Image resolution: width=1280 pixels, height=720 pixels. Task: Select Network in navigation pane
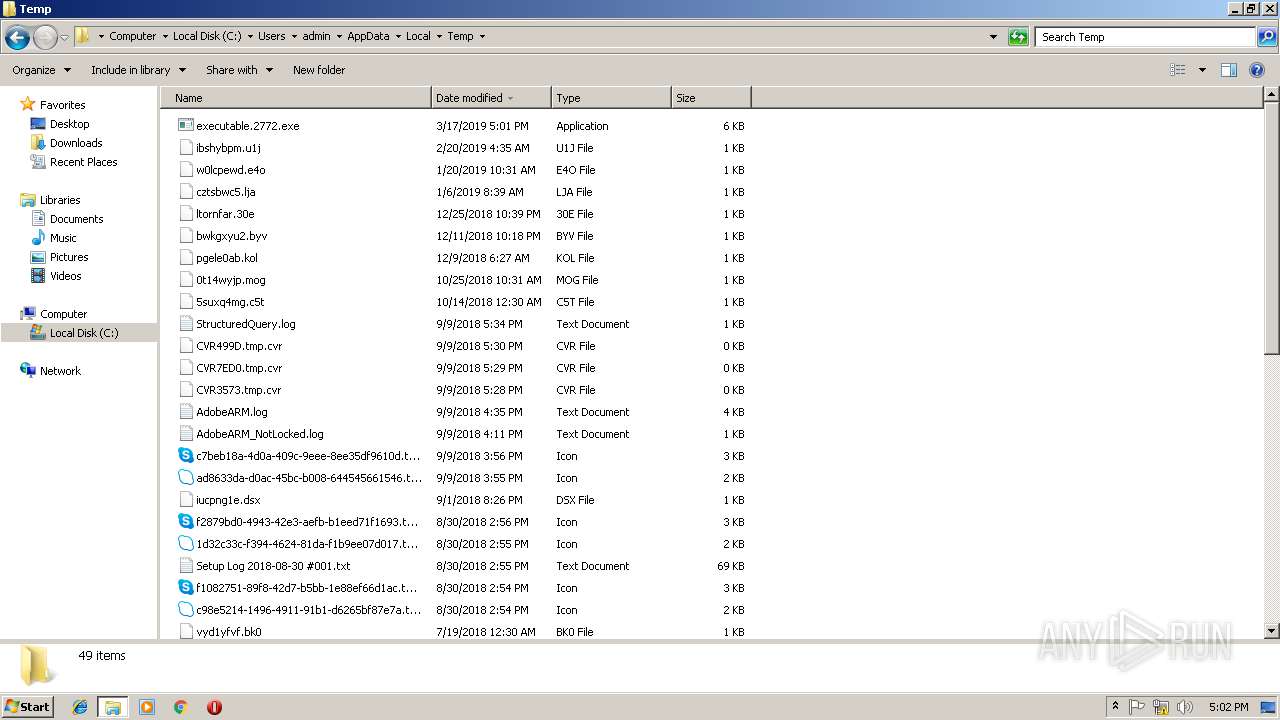60,371
